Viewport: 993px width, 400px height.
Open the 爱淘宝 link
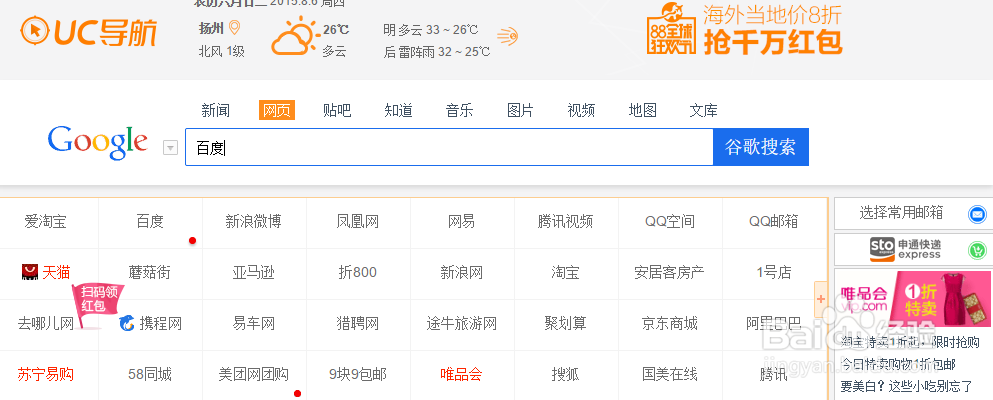point(46,222)
